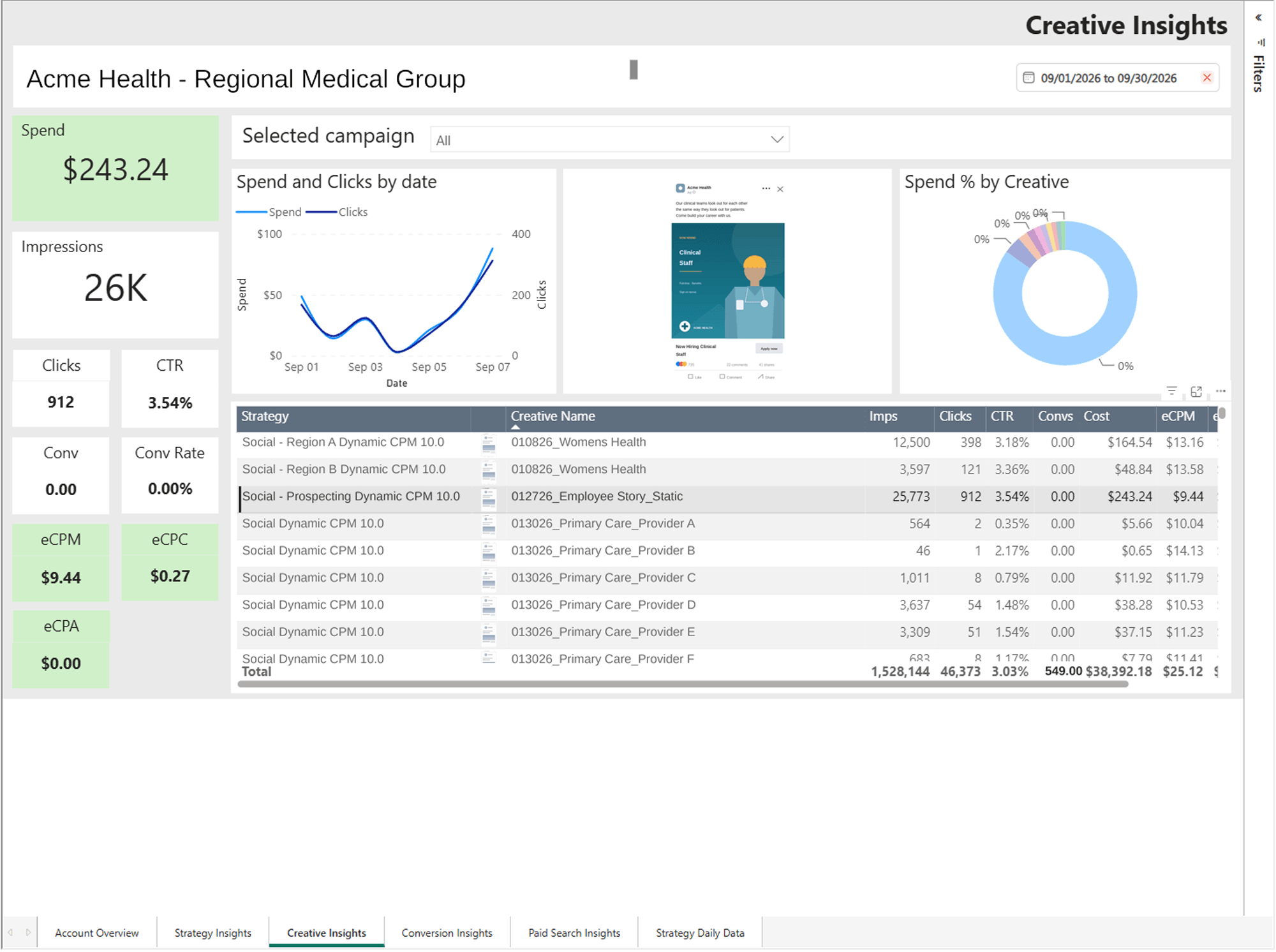Open More options ellipsis above table
This screenshot has width=1276, height=952.
1220,391
